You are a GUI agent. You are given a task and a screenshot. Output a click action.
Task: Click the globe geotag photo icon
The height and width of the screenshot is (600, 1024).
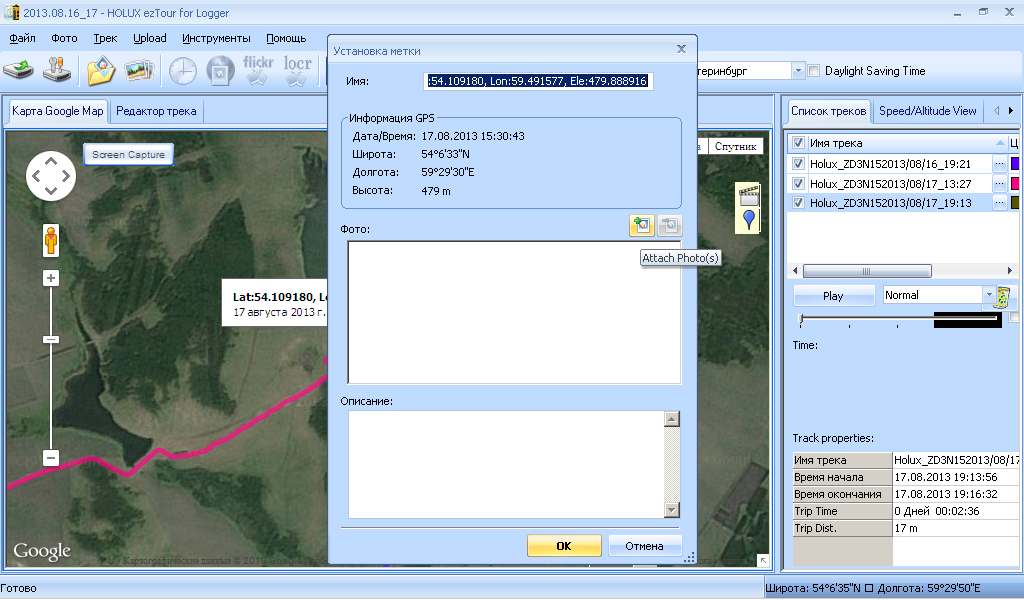coord(220,71)
